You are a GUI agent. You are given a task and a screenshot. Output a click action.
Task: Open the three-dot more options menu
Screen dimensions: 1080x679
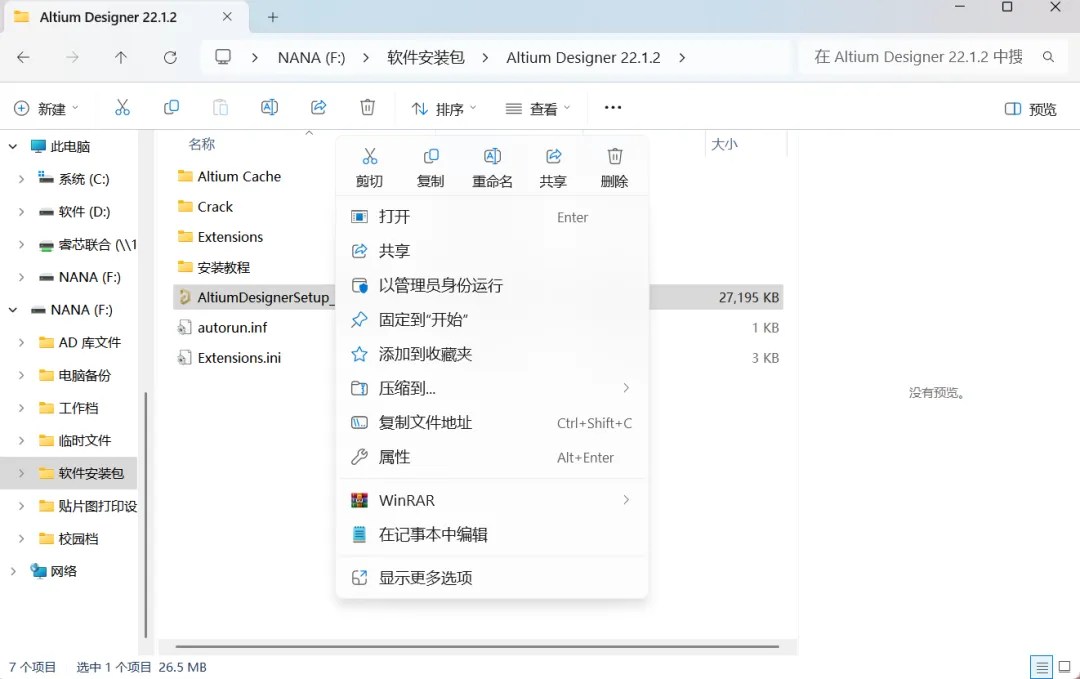[613, 107]
